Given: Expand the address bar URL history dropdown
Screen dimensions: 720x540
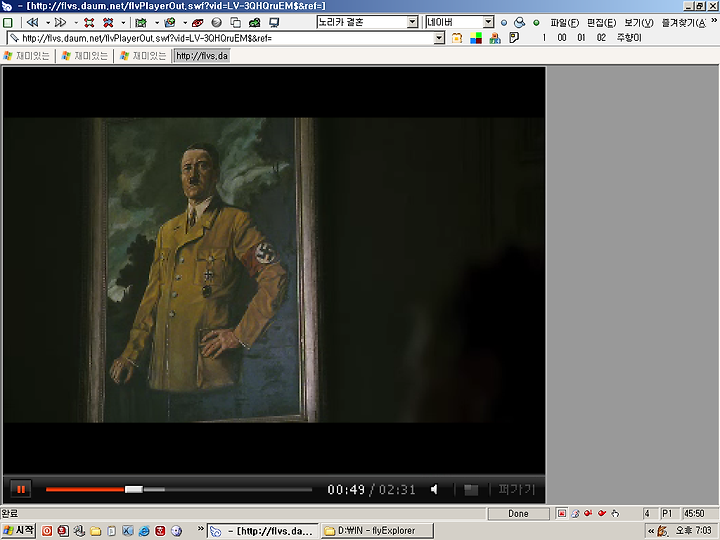Looking at the screenshot, I should tap(439, 38).
